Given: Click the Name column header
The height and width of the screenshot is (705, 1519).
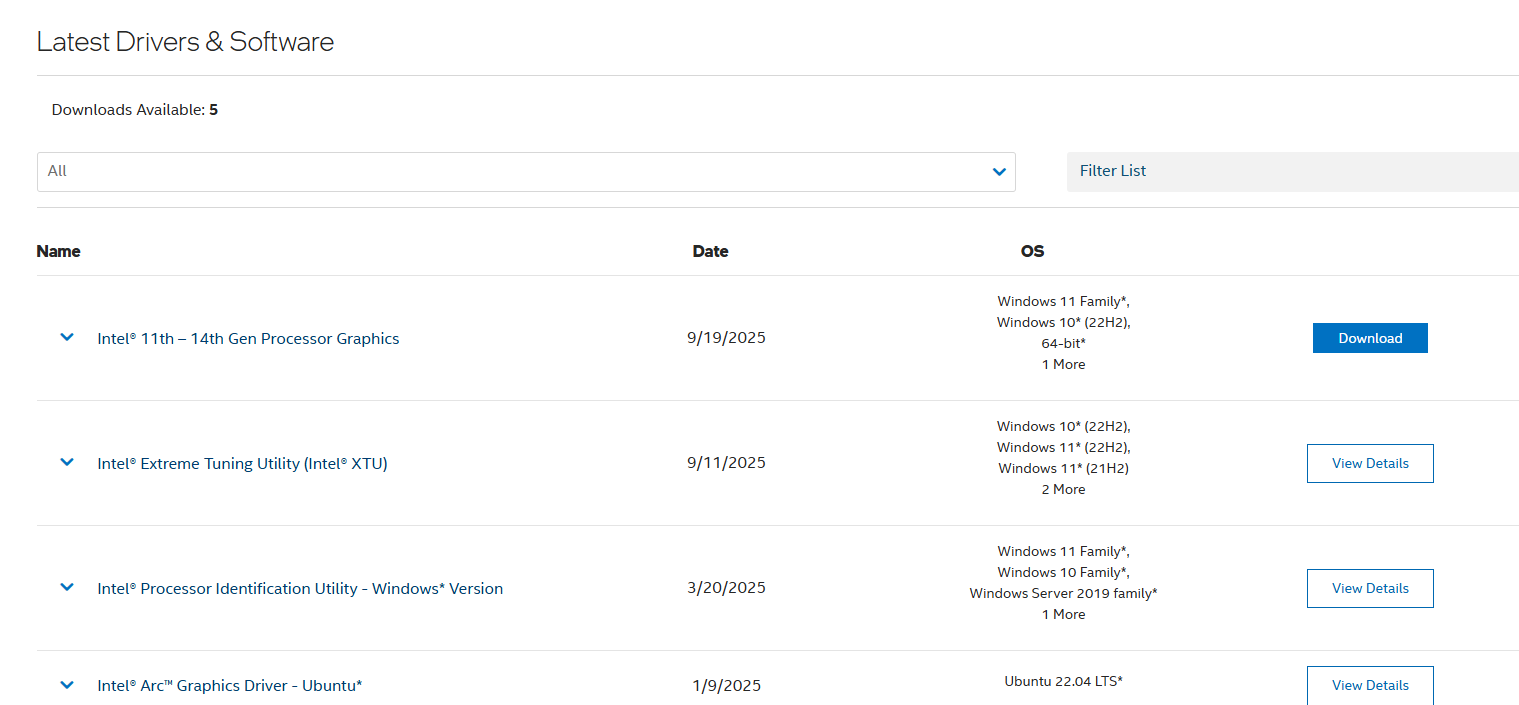Looking at the screenshot, I should (58, 251).
